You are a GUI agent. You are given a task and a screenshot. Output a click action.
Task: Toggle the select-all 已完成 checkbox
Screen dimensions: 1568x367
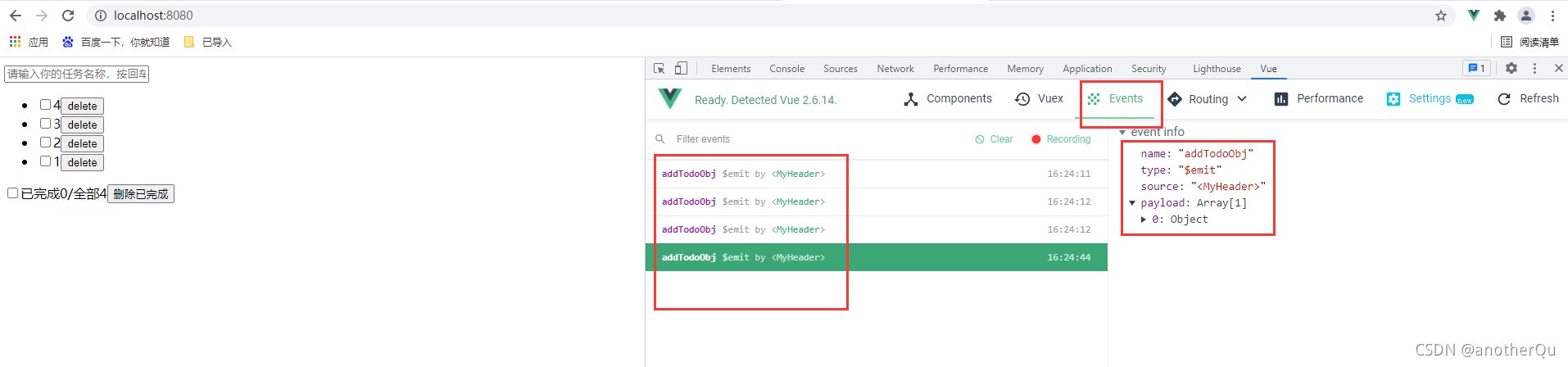point(13,193)
